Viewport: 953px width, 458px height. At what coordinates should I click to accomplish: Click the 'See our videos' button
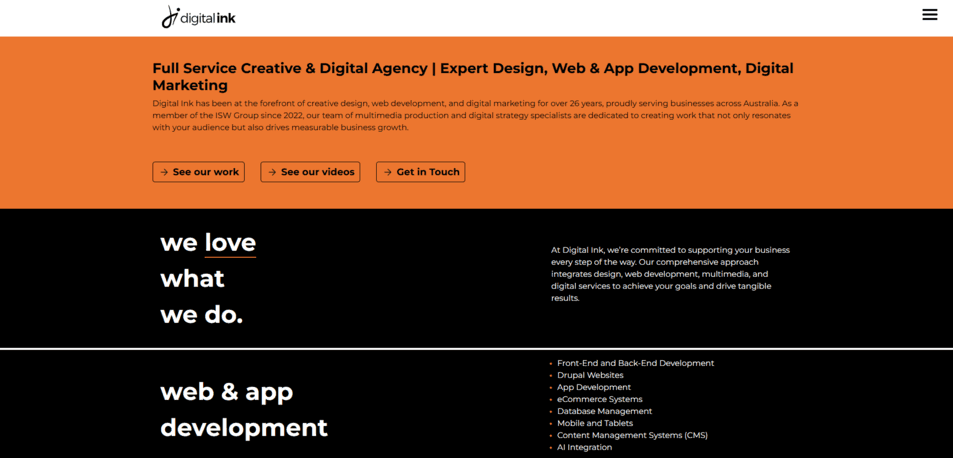pos(311,172)
